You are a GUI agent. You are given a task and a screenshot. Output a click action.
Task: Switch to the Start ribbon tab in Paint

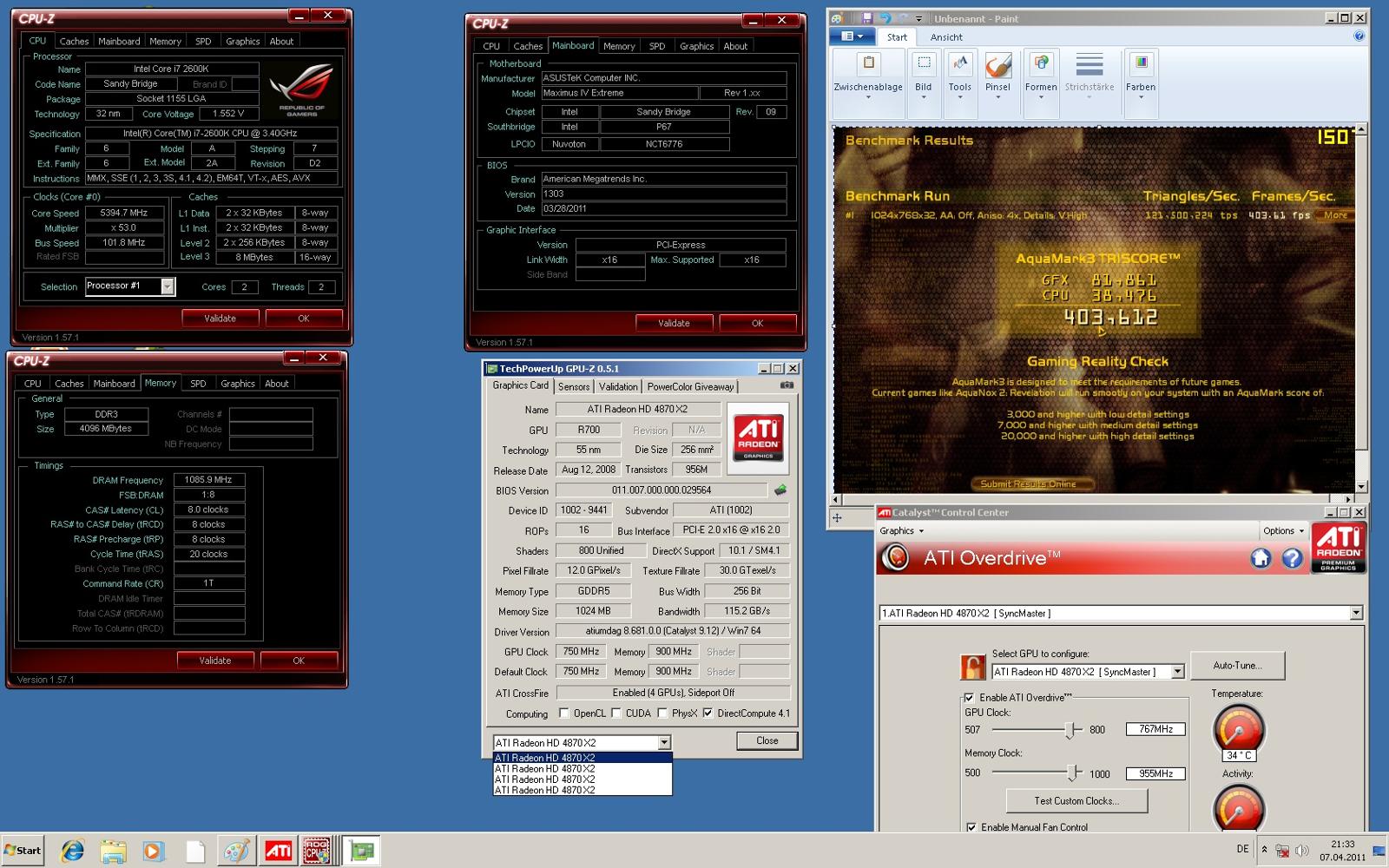point(897,37)
